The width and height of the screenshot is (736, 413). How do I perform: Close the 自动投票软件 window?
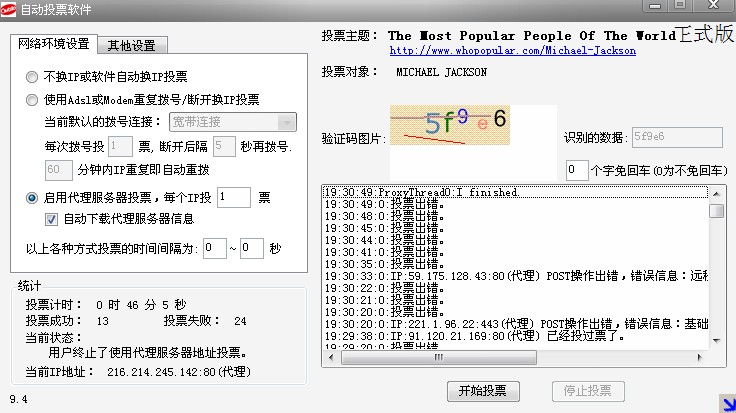pyautogui.click(x=713, y=5)
